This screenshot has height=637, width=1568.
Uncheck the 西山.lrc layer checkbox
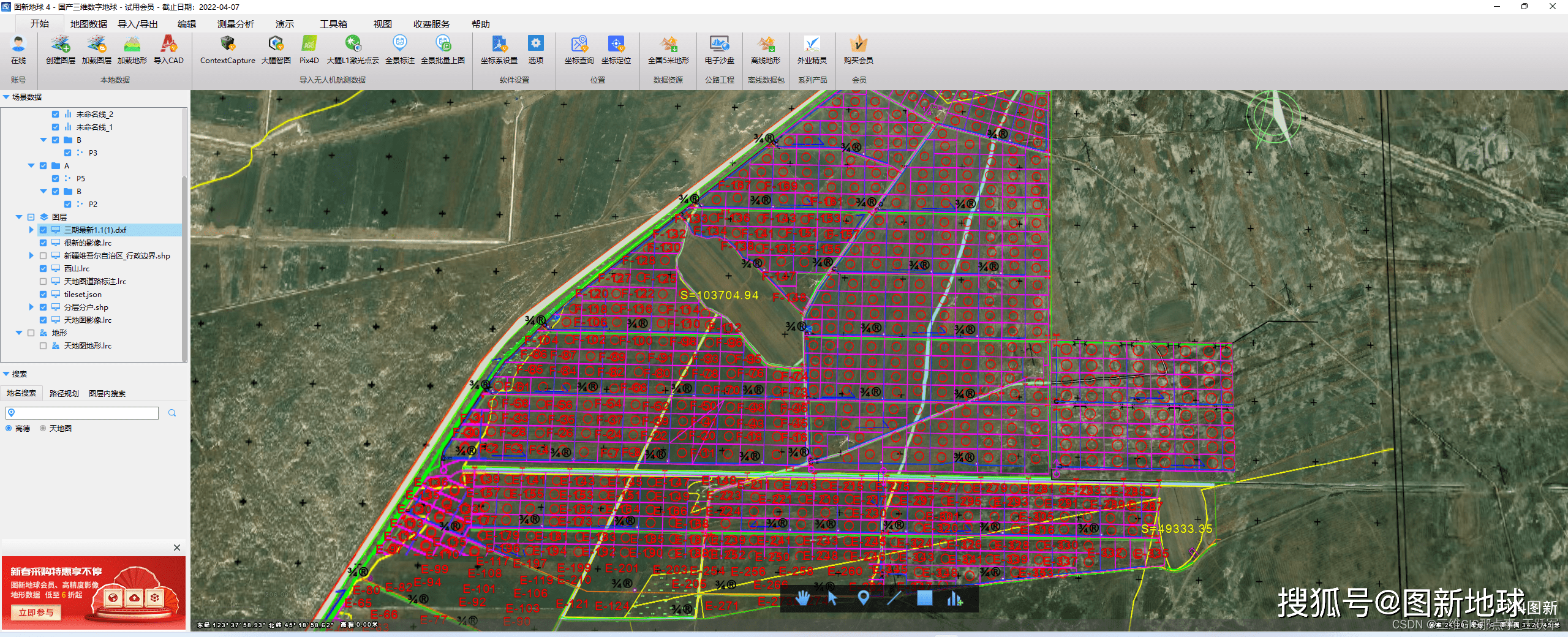[43, 269]
